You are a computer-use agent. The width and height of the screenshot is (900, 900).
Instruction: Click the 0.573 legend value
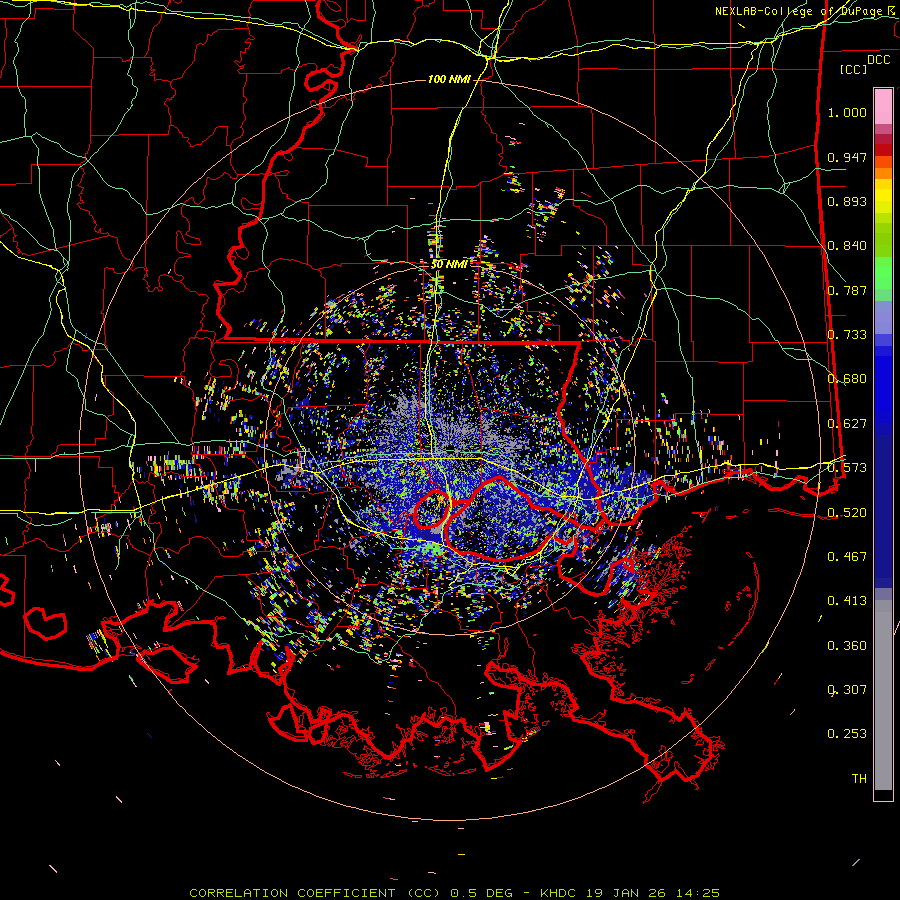pyautogui.click(x=847, y=468)
